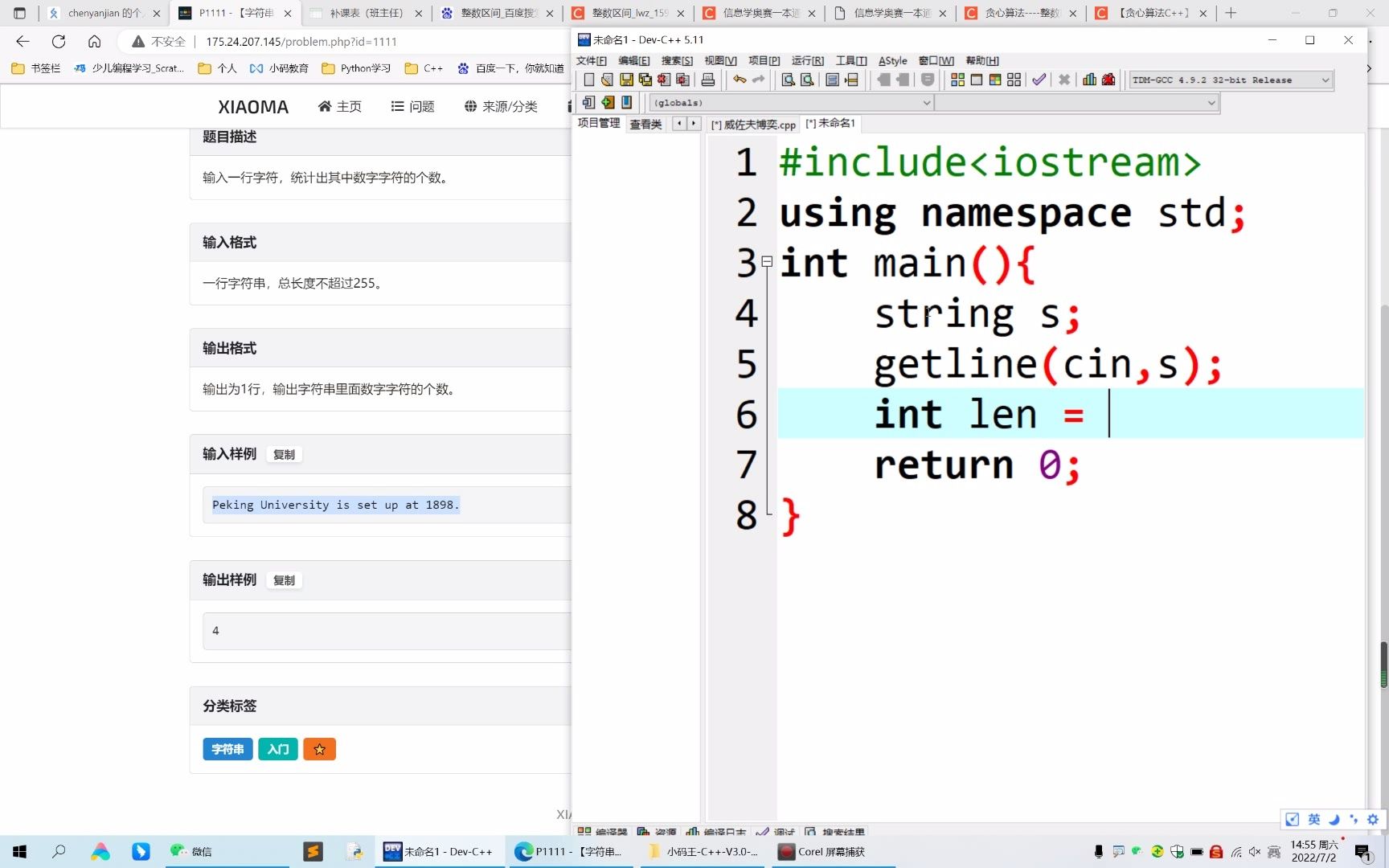This screenshot has width=1389, height=868.
Task: Click the Syntax Check checkmark icon
Action: (1039, 80)
